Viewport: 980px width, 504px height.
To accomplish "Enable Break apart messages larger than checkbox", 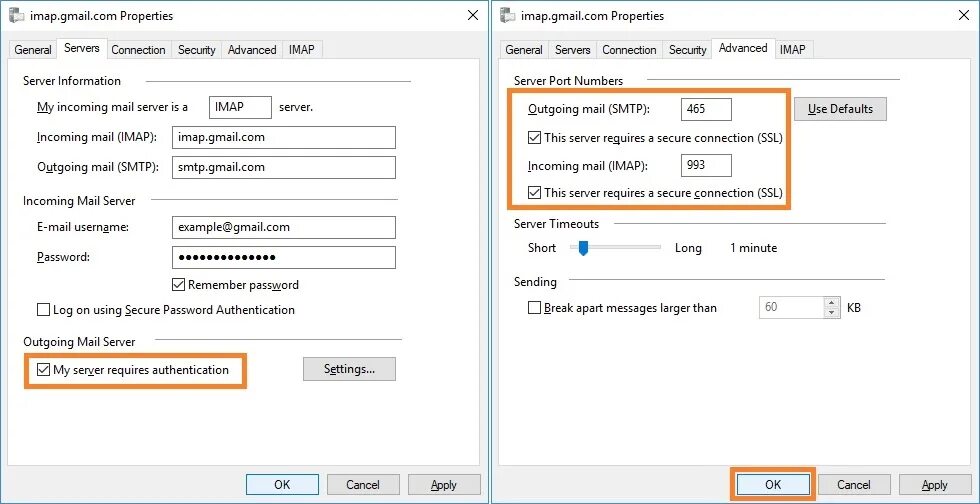I will [x=534, y=308].
